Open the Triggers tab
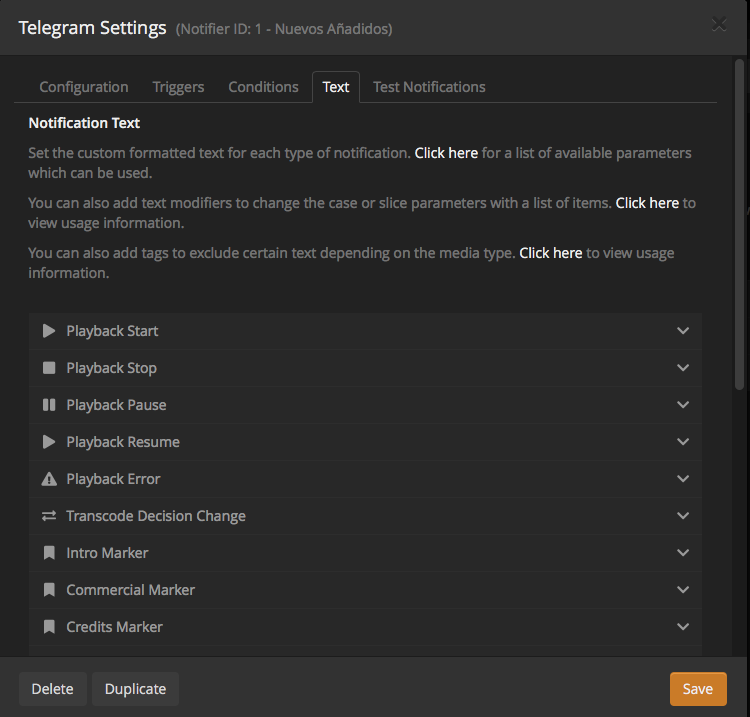Screen dimensions: 750x717 178,87
